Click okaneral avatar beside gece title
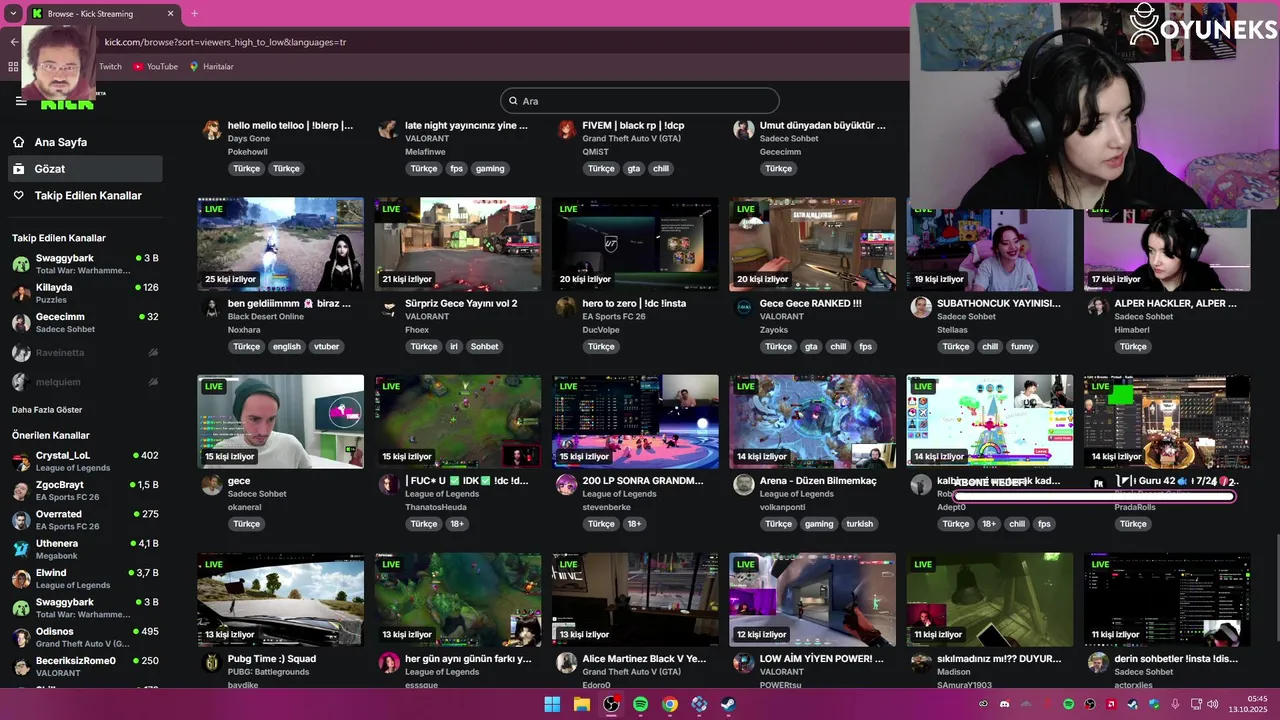The image size is (1280, 720). tap(212, 484)
